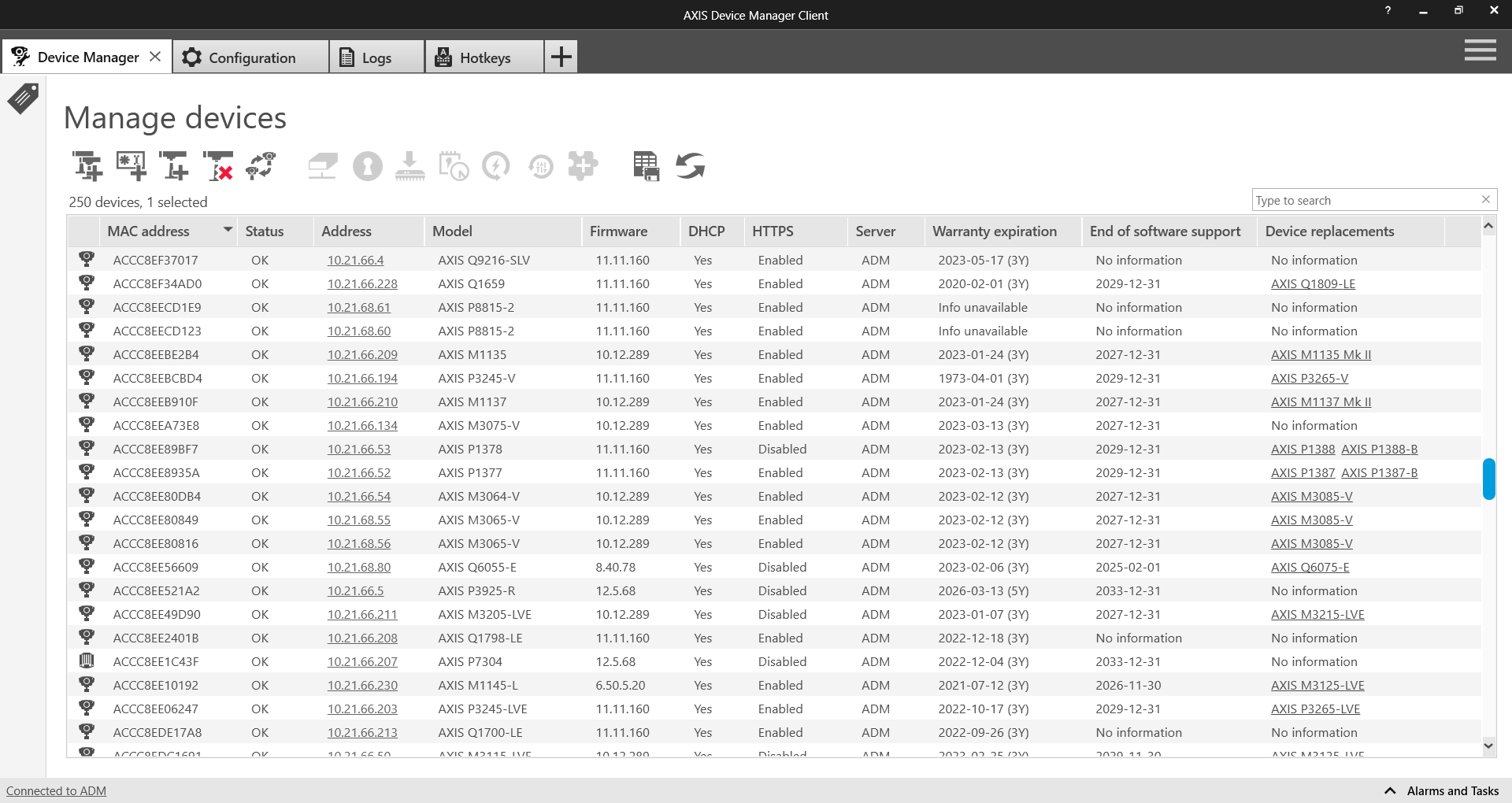Click the enter device credentials icon
This screenshot has height=803, width=1512.
(131, 166)
